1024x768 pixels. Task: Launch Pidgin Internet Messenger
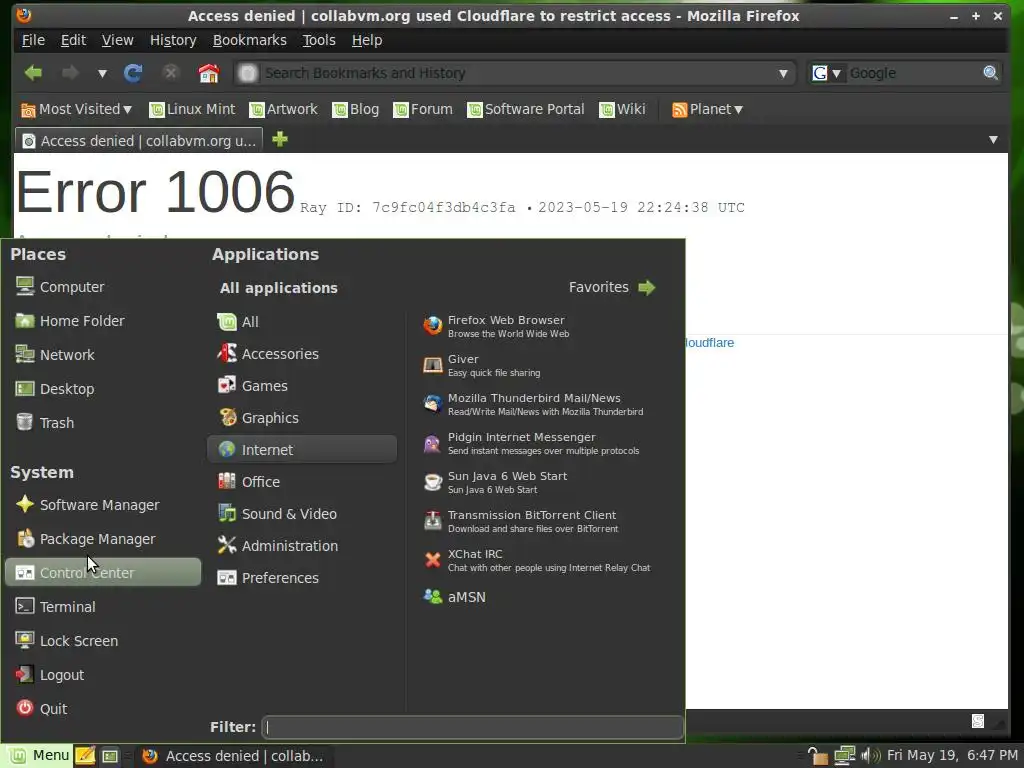click(539, 443)
